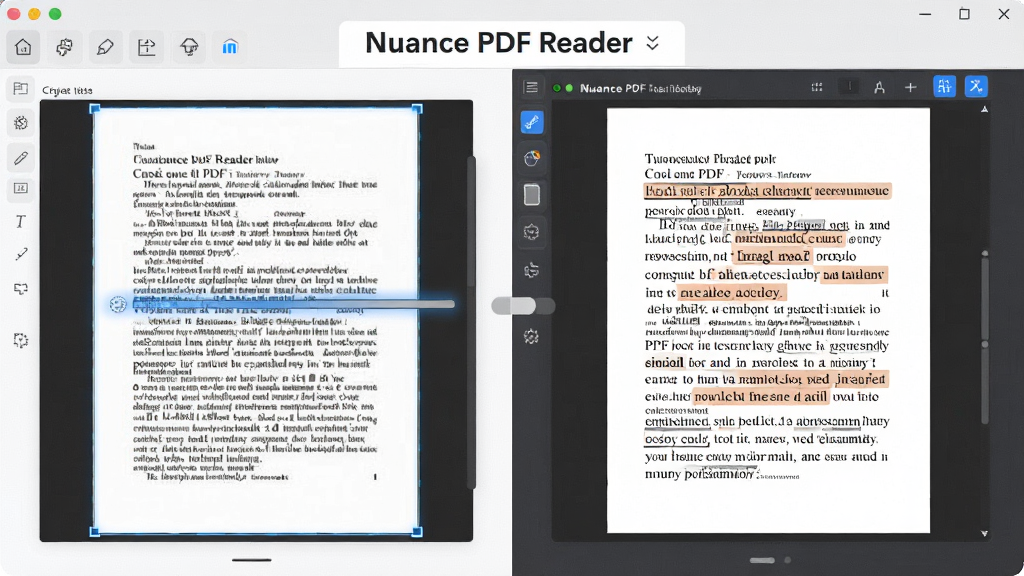Select the pencil edit tool in left sidebar
The width and height of the screenshot is (1024, 576).
click(x=21, y=157)
